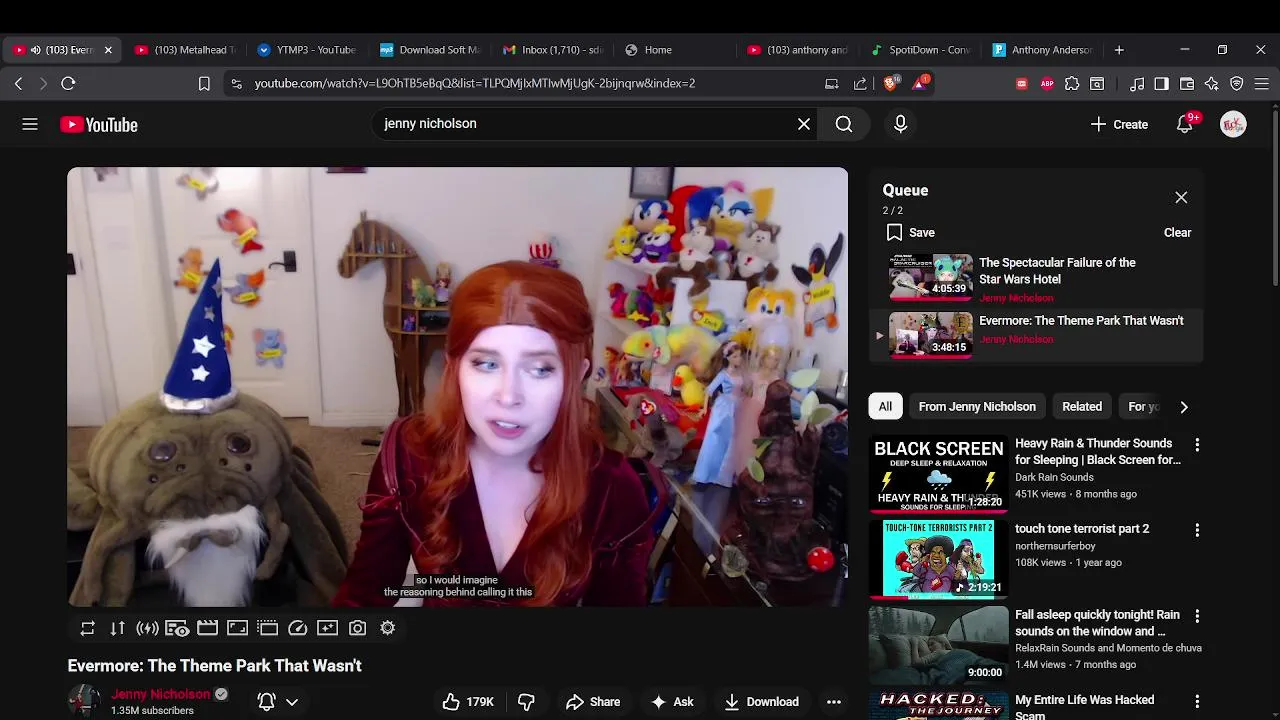Image resolution: width=1280 pixels, height=720 pixels.
Task: Click the Create button
Action: tap(1119, 124)
